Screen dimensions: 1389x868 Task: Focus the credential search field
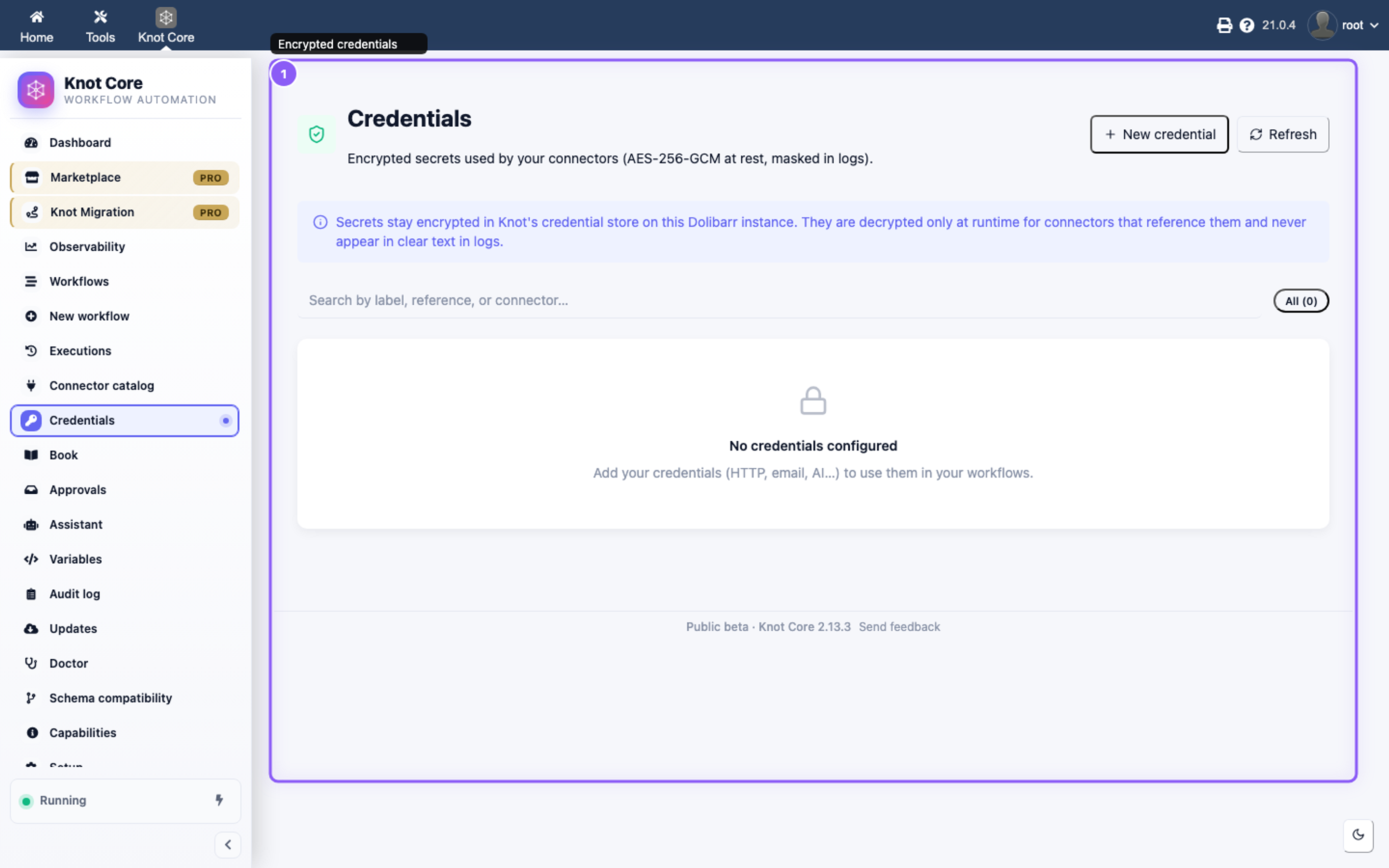tap(779, 300)
